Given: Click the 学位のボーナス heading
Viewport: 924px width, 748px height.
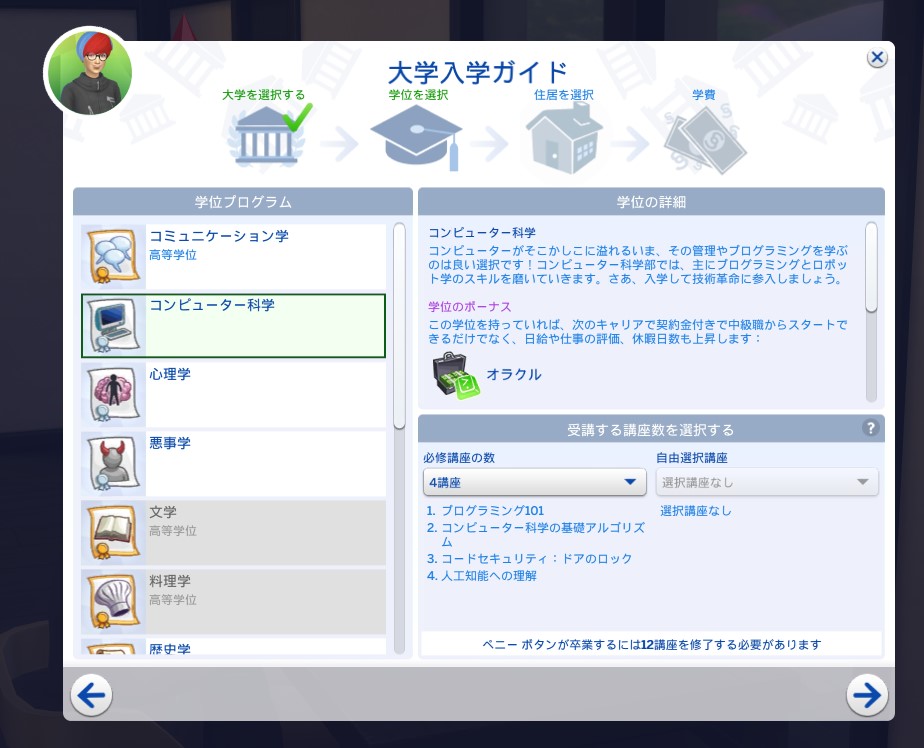Looking at the screenshot, I should [470, 307].
